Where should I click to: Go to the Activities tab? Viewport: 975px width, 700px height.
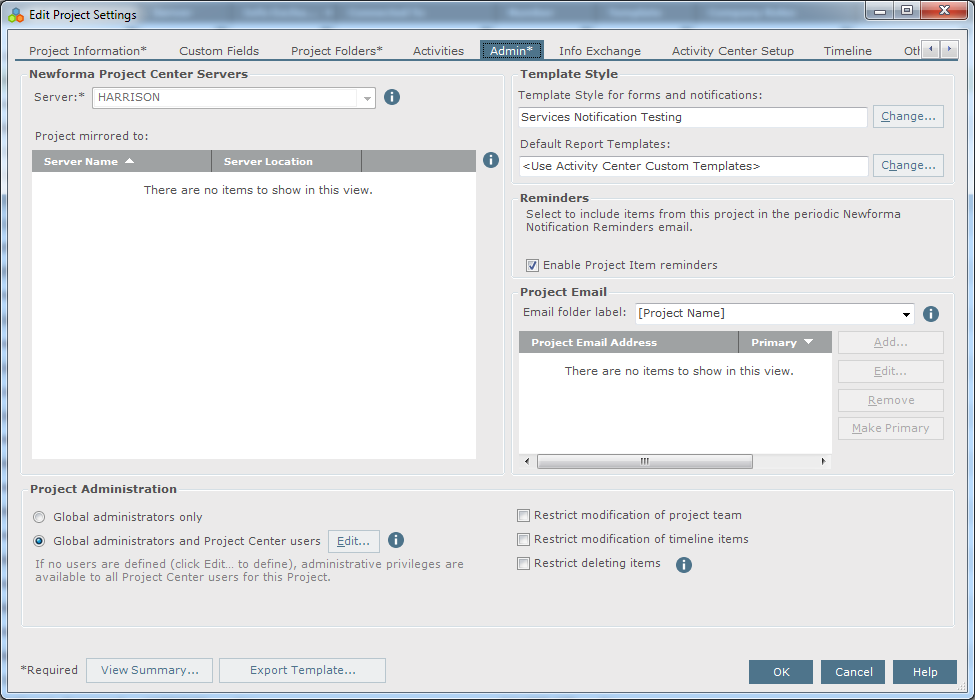coord(438,51)
